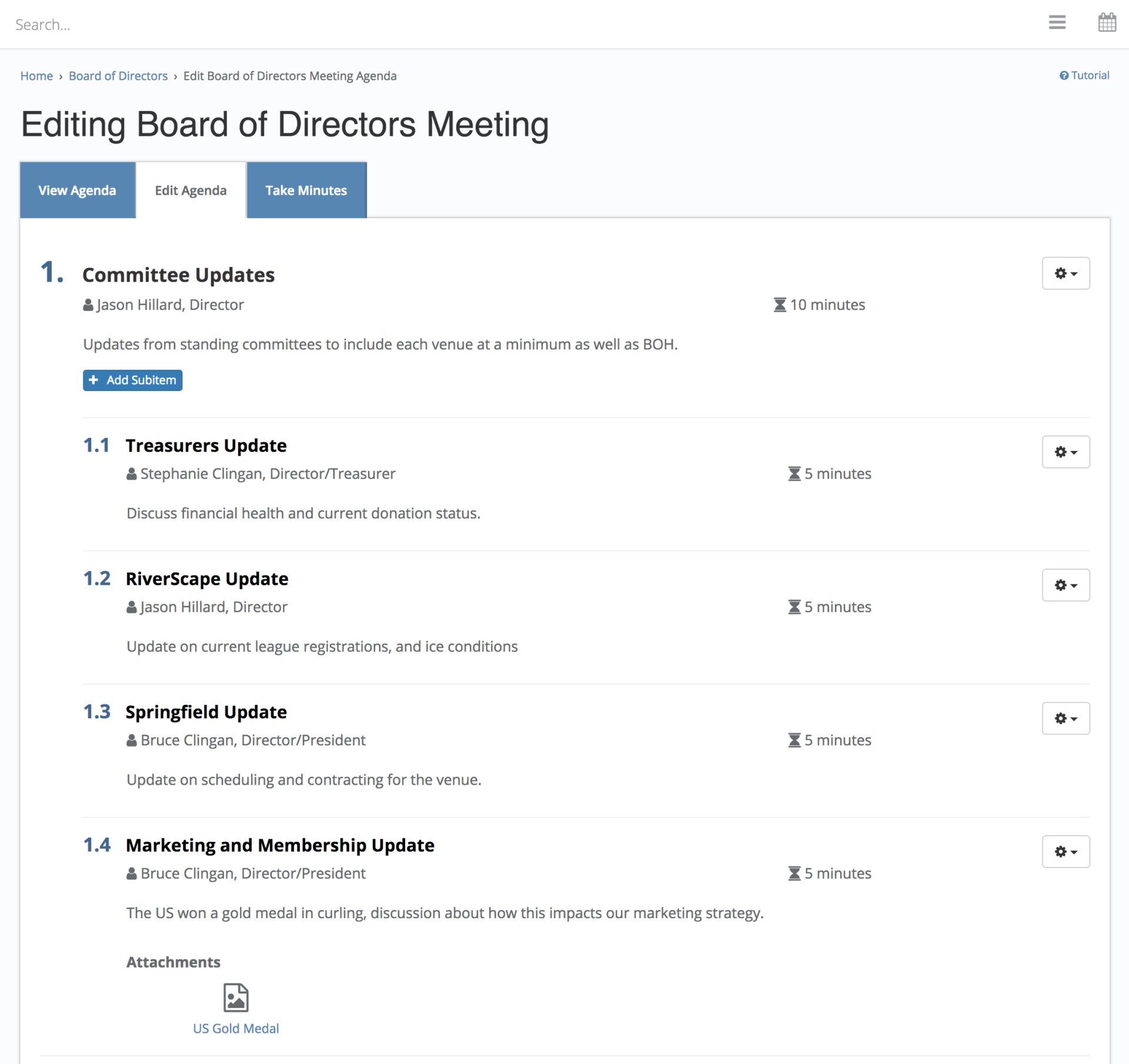This screenshot has width=1129, height=1064.
Task: Click the person icon next to Jason Hillard
Action: coord(87,305)
